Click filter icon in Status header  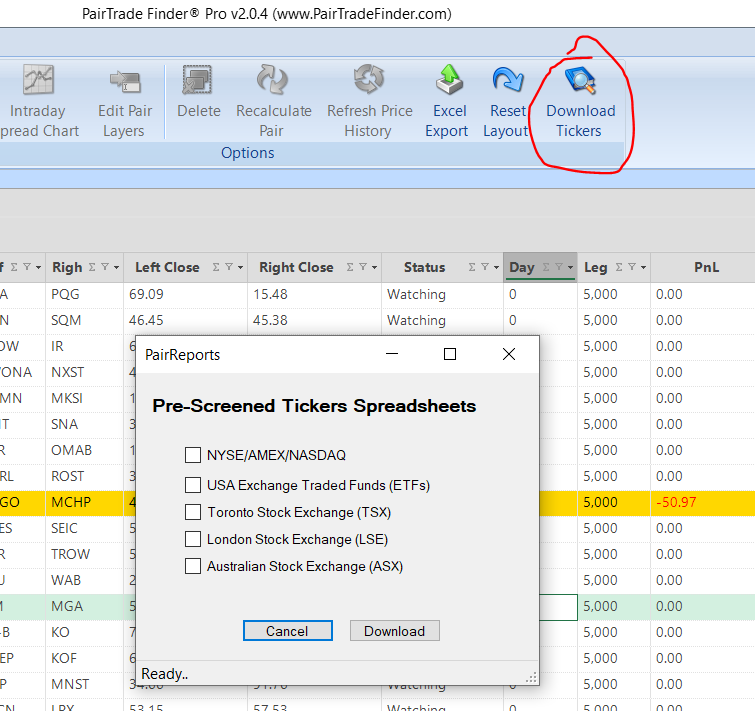(x=485, y=267)
